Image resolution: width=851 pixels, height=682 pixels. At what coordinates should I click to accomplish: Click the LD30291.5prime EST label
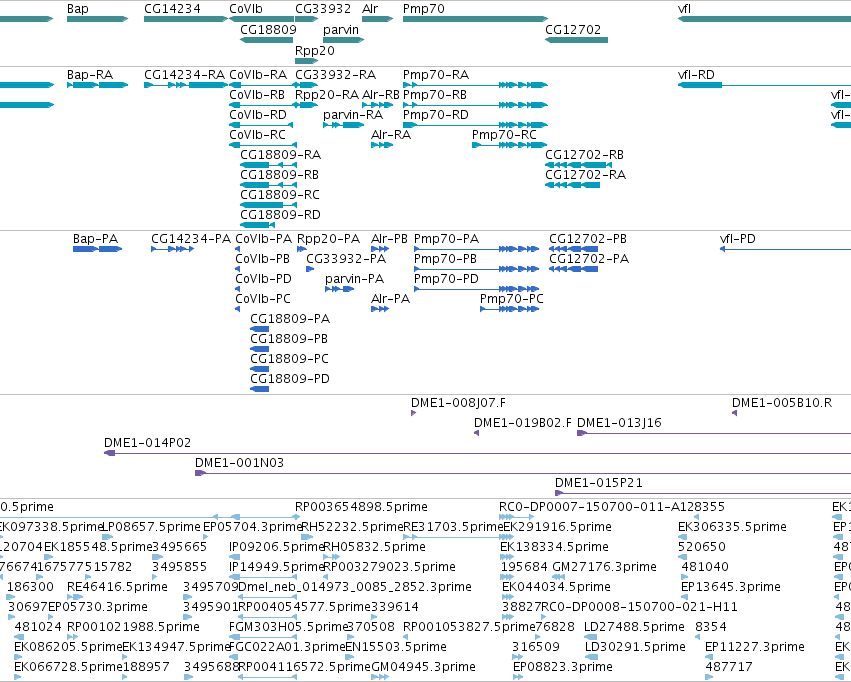(x=635, y=647)
